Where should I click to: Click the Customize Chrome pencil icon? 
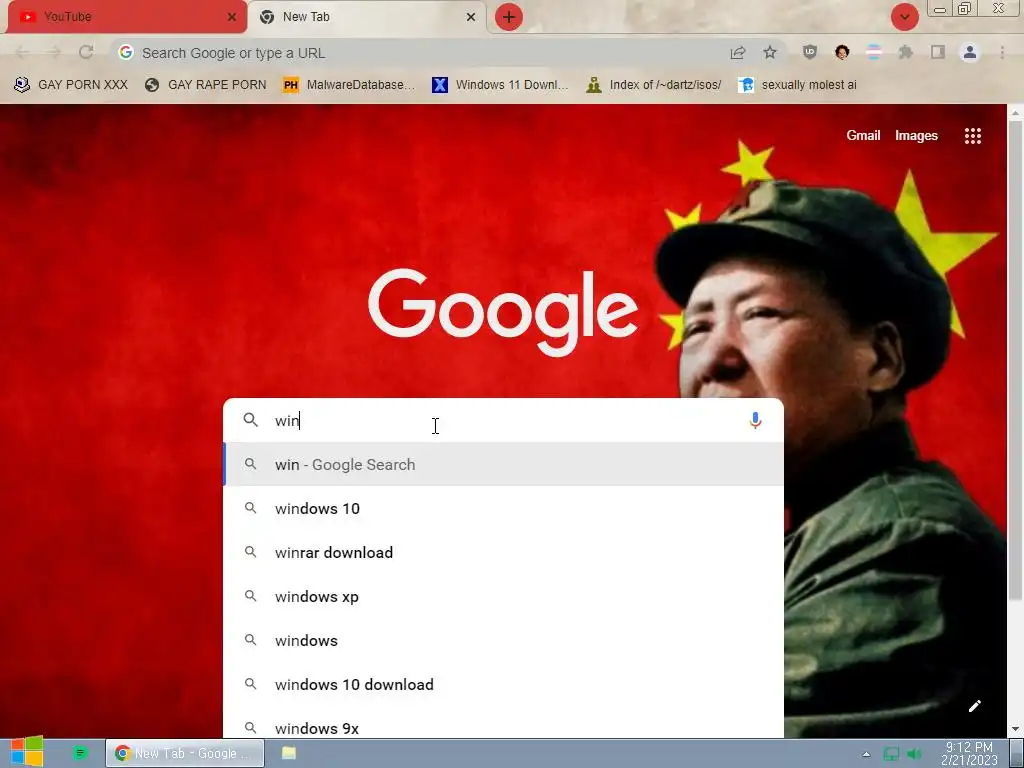pos(974,706)
